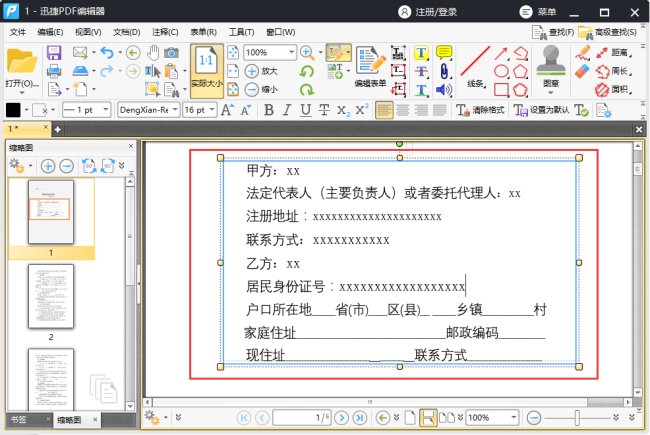This screenshot has width=650, height=435.
Task: Select page 2 thumbnail
Action: tap(51, 296)
